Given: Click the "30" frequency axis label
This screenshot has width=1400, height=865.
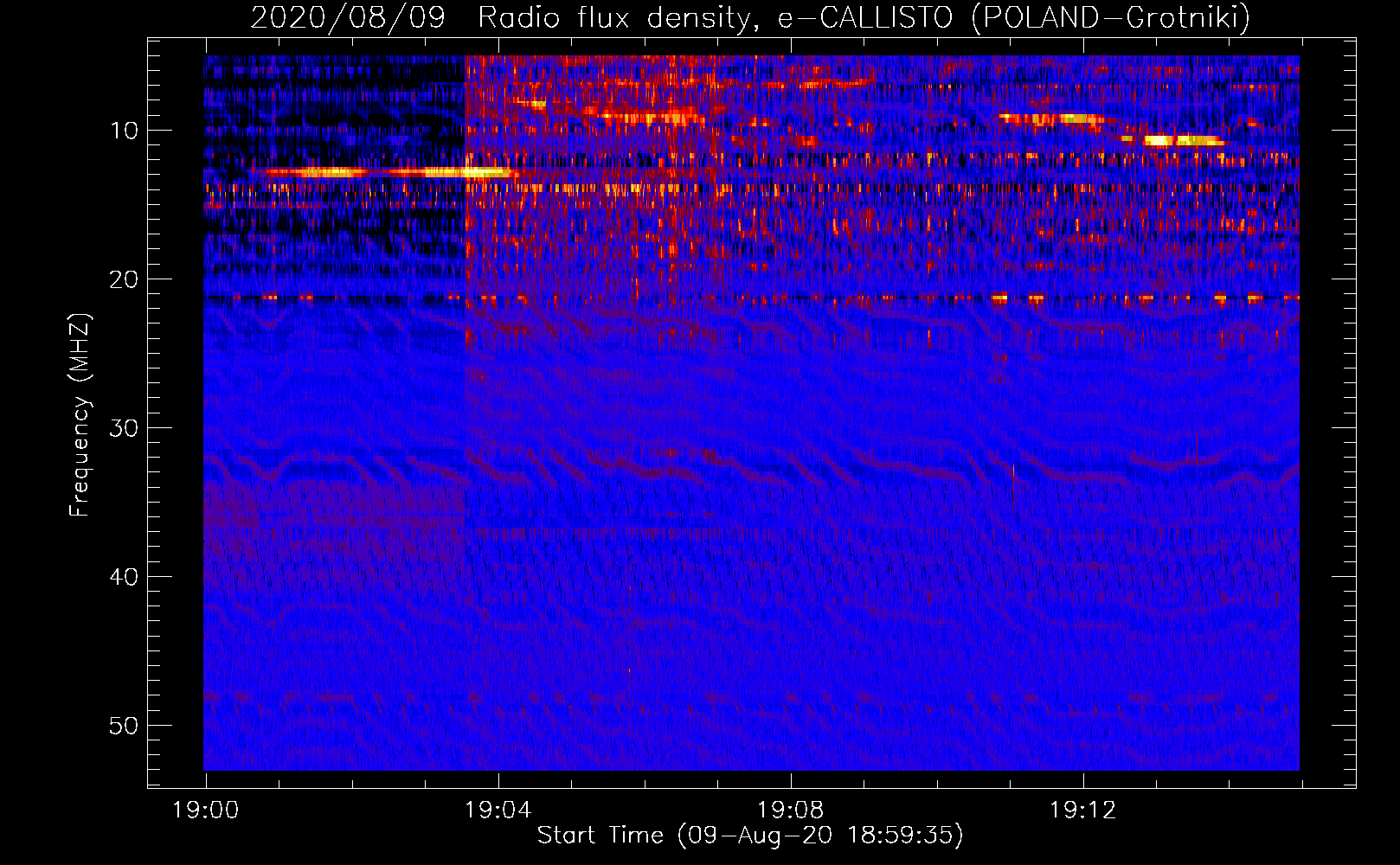Looking at the screenshot, I should pyautogui.click(x=125, y=428).
